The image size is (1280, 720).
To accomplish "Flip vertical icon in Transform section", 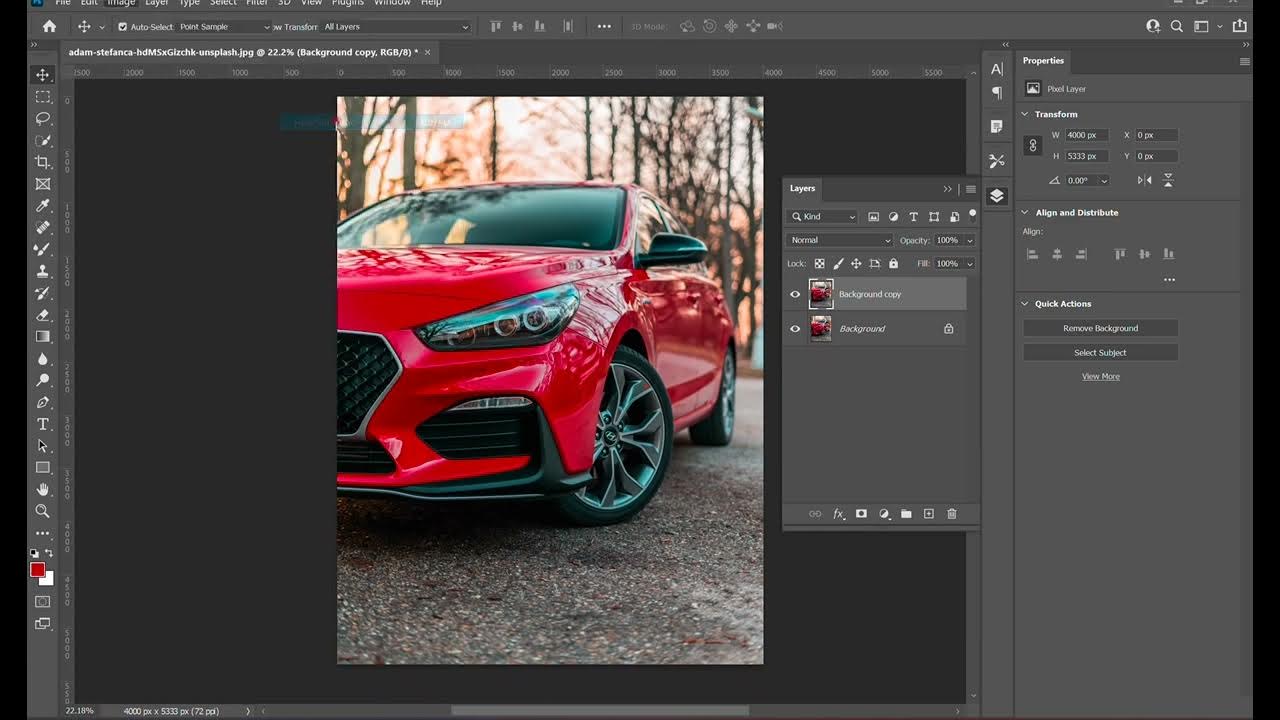I will [x=1167, y=180].
